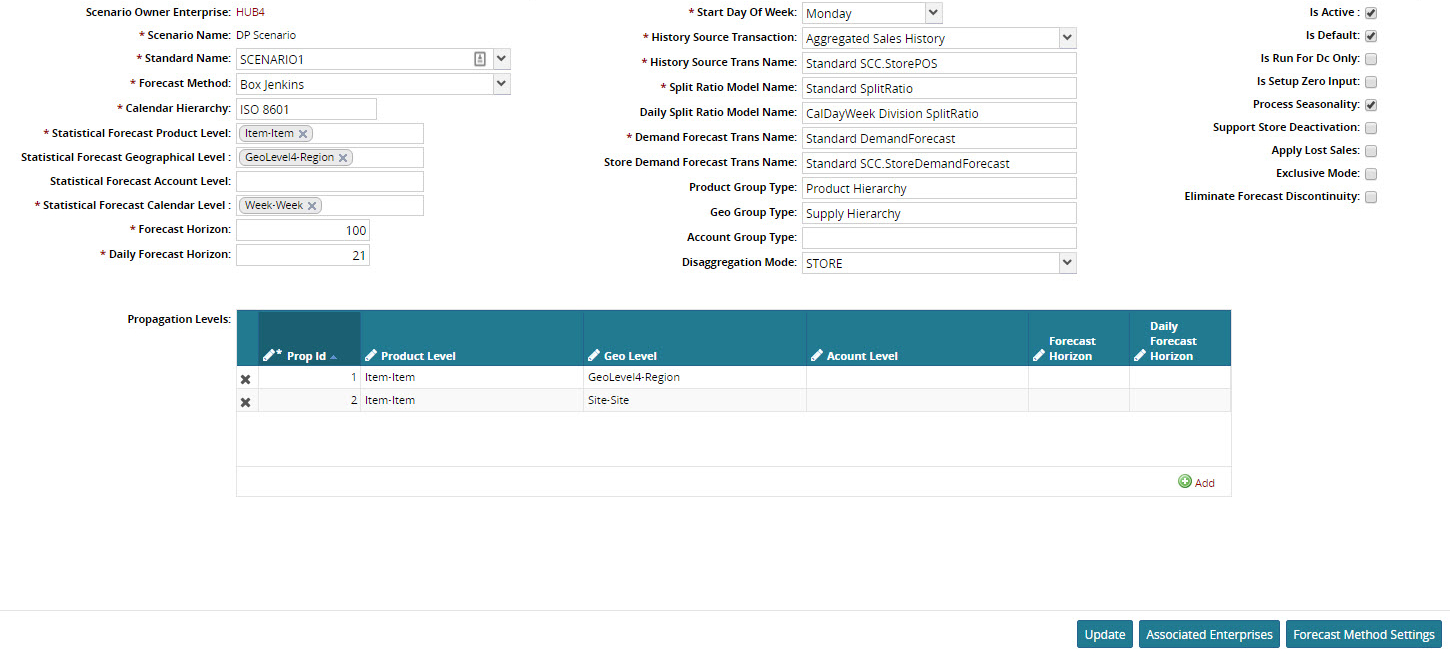Viewport: 1450px width, 656px height.
Task: Click the Geo Group Type field
Action: [939, 213]
